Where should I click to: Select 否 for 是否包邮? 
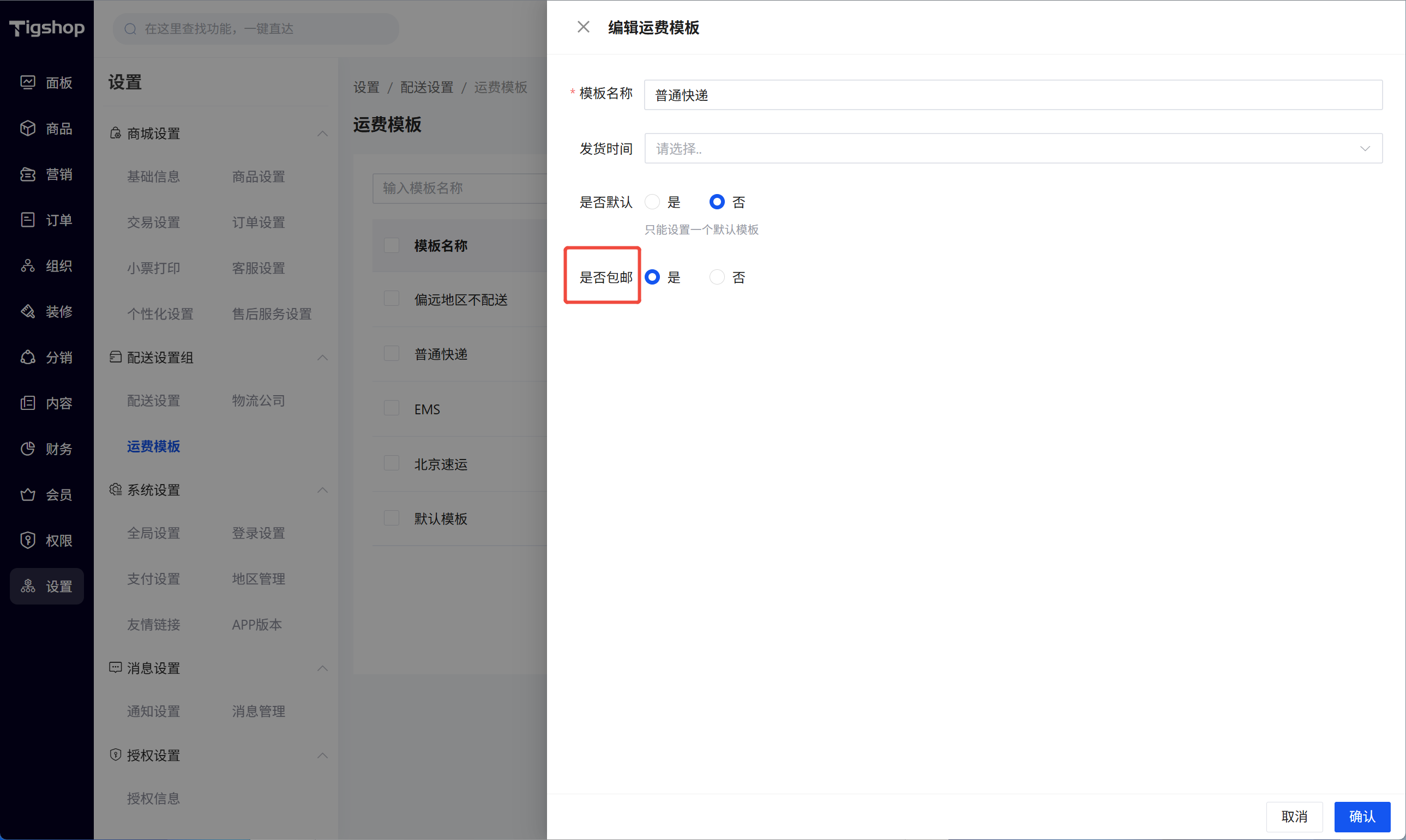point(717,277)
